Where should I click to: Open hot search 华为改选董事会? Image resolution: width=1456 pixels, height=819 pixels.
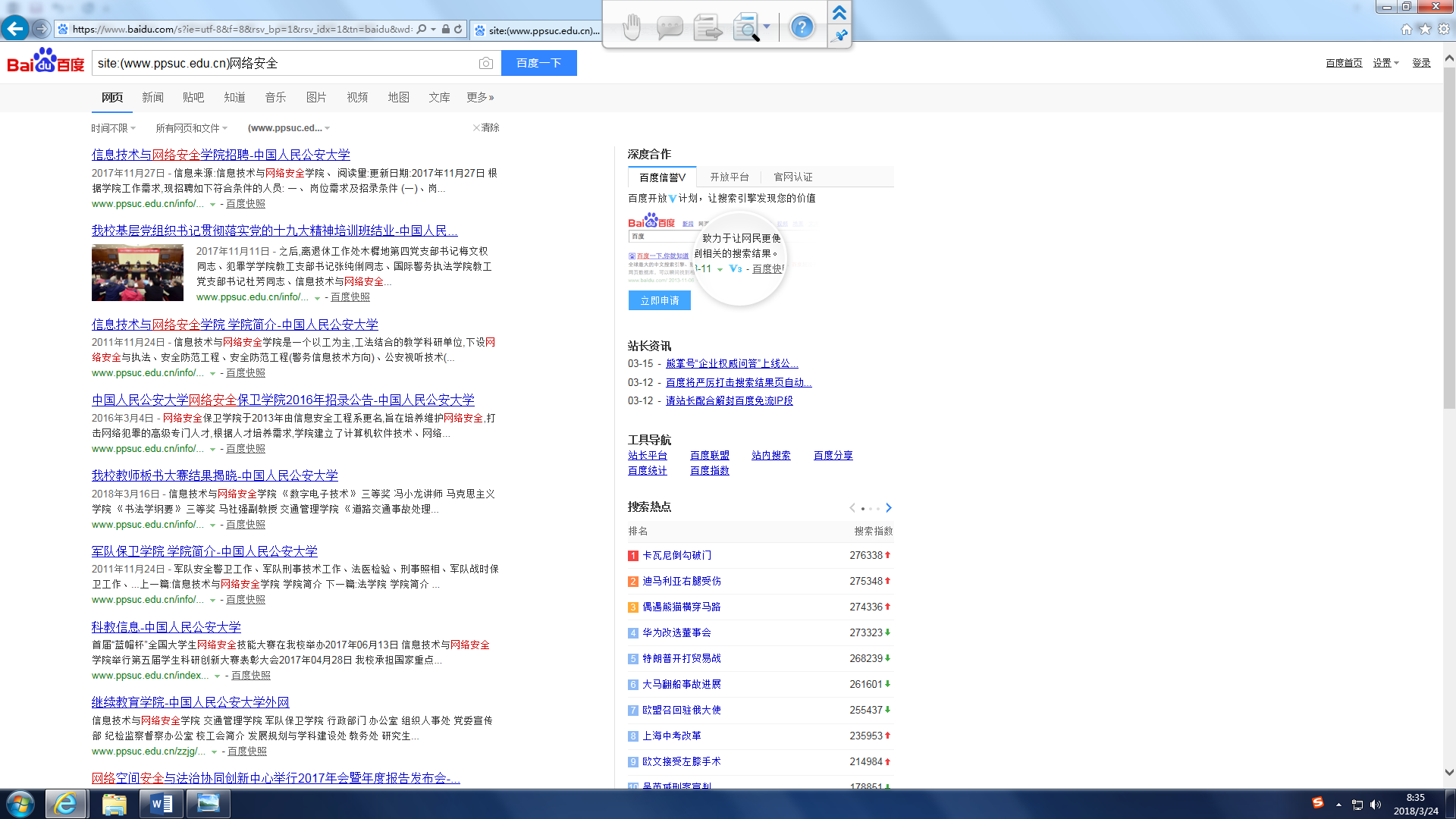point(676,632)
